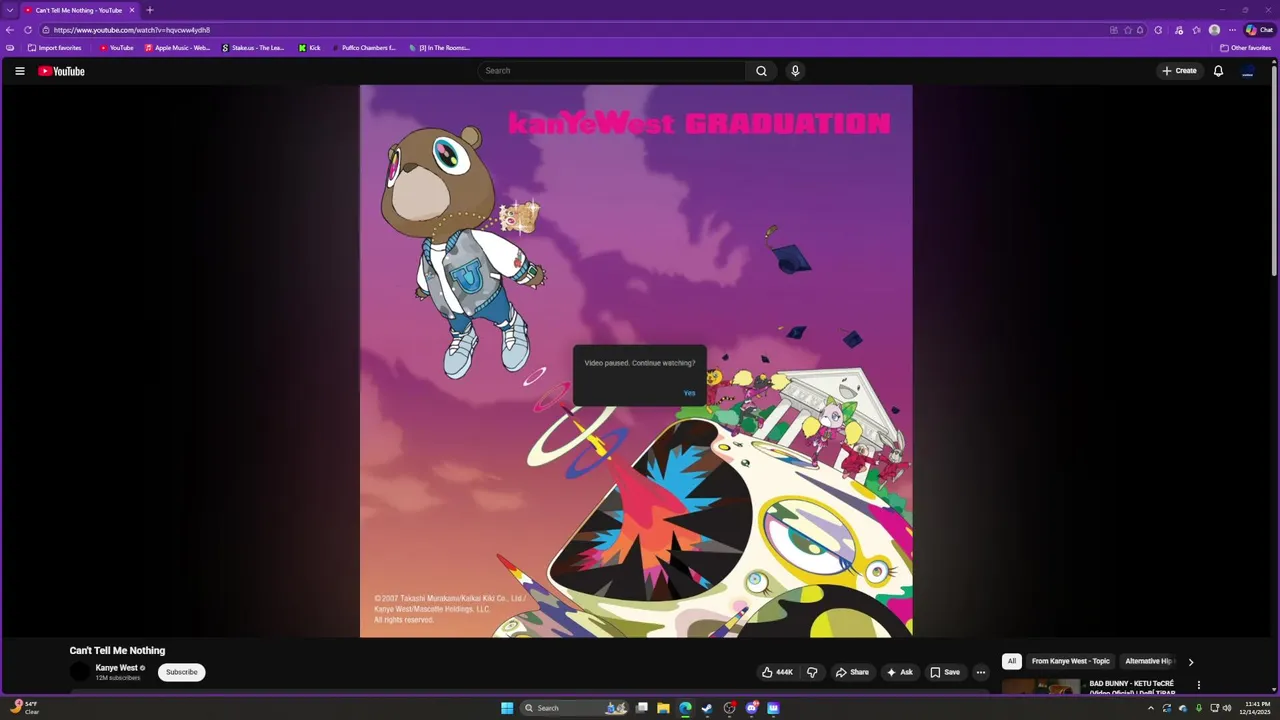Open the BAD BUNNY - KETU TeCRÉ title
This screenshot has height=720, width=1280.
(1132, 688)
